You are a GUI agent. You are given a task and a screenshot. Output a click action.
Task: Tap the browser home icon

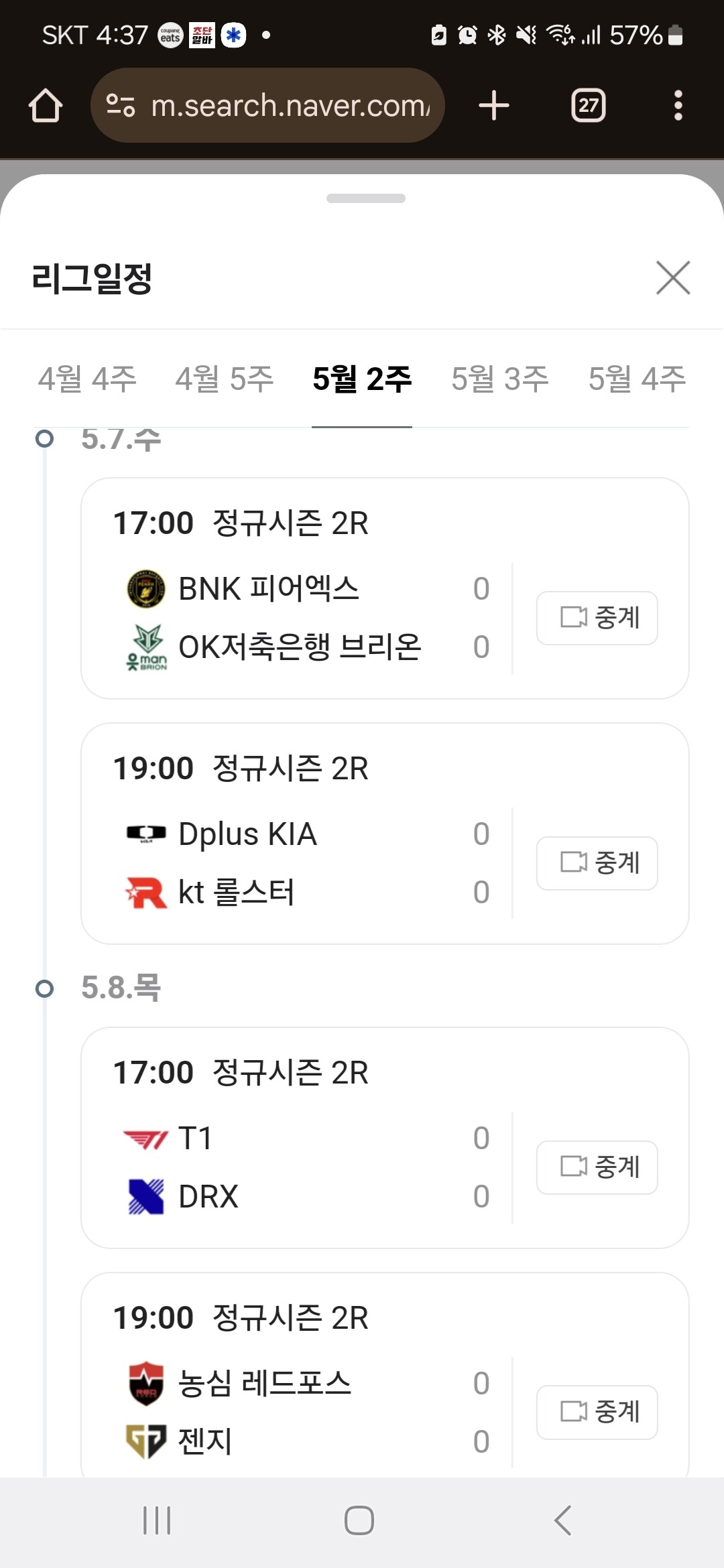46,106
